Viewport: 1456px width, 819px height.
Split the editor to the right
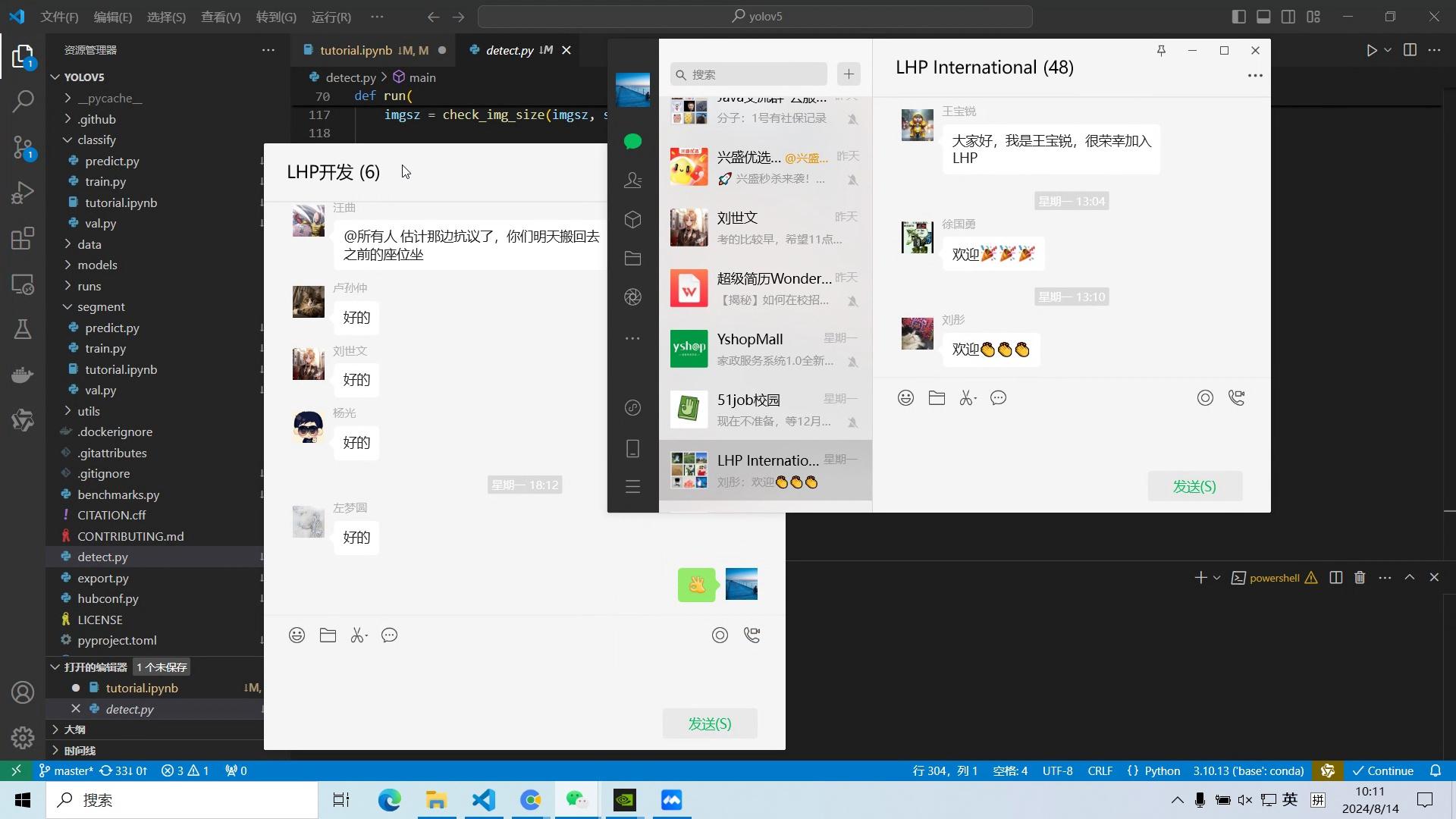1410,50
